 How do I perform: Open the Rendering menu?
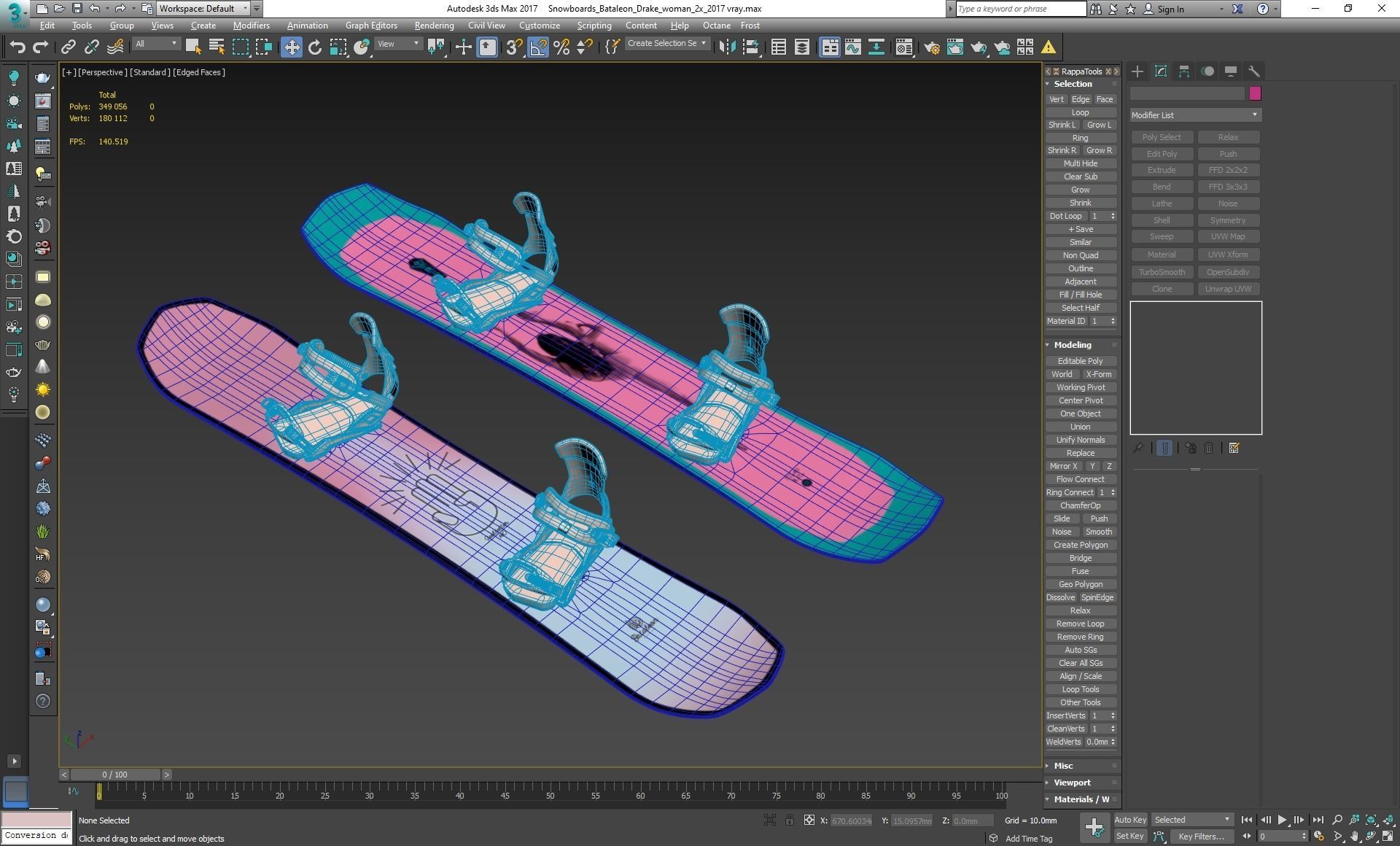(435, 26)
